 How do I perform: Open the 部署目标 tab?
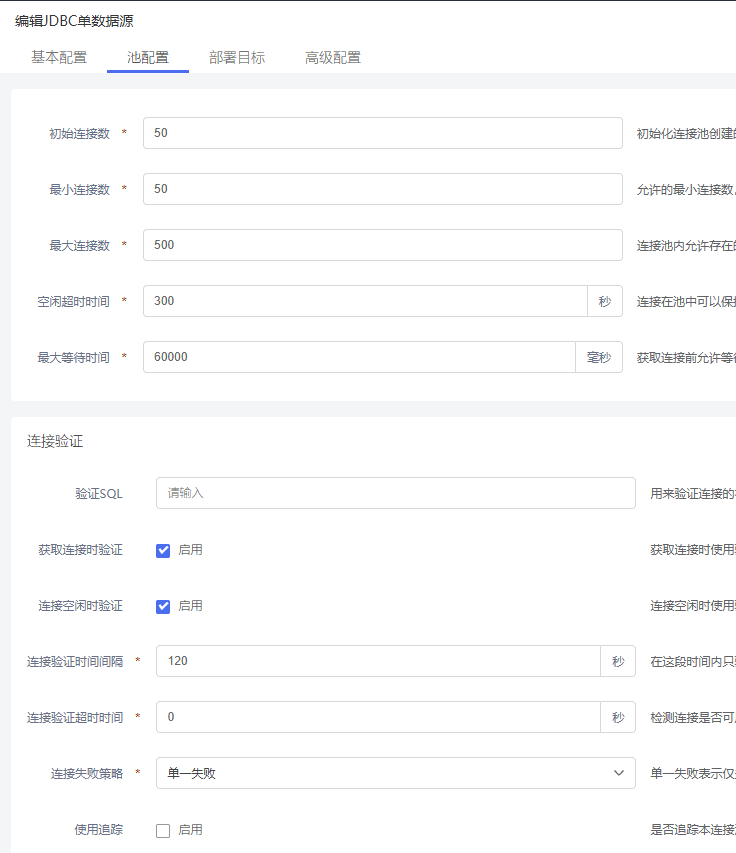[237, 57]
